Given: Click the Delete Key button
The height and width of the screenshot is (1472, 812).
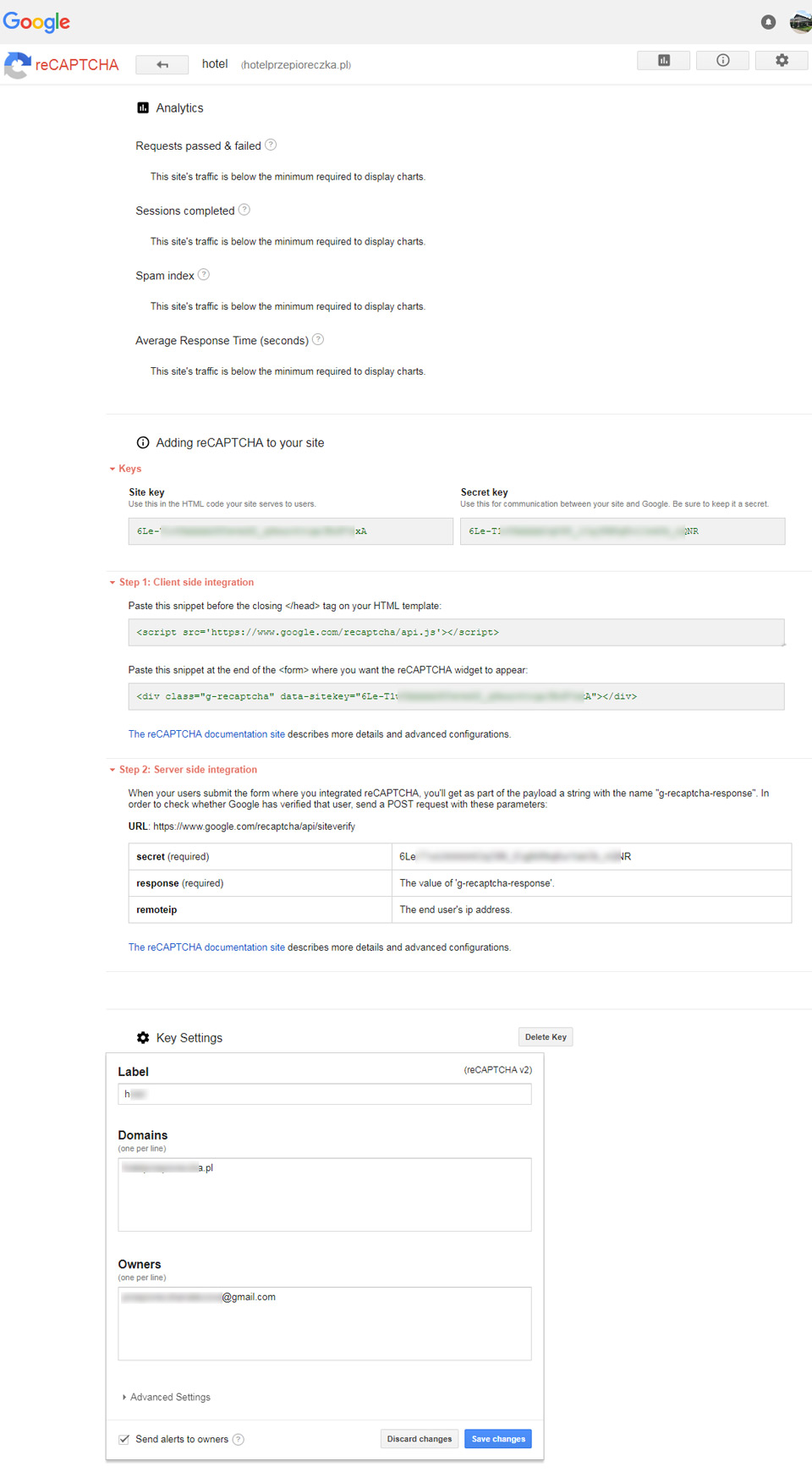Looking at the screenshot, I should 546,1037.
